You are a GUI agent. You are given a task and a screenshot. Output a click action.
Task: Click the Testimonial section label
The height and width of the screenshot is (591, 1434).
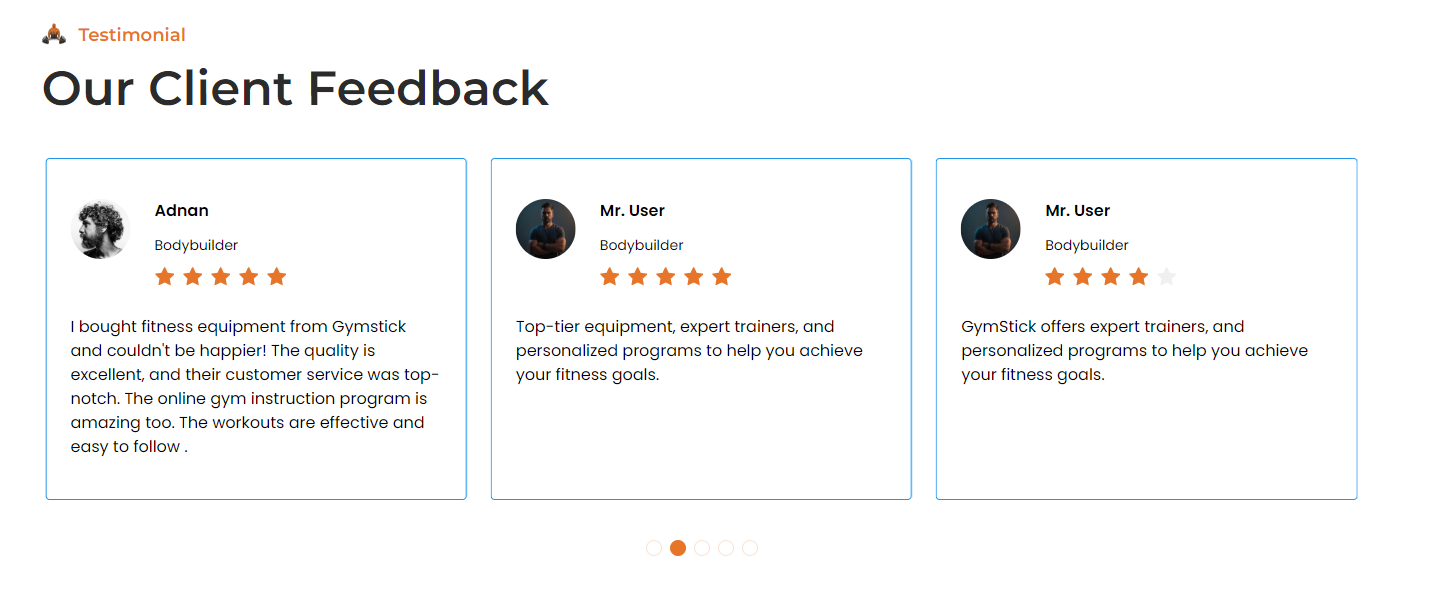(x=132, y=35)
